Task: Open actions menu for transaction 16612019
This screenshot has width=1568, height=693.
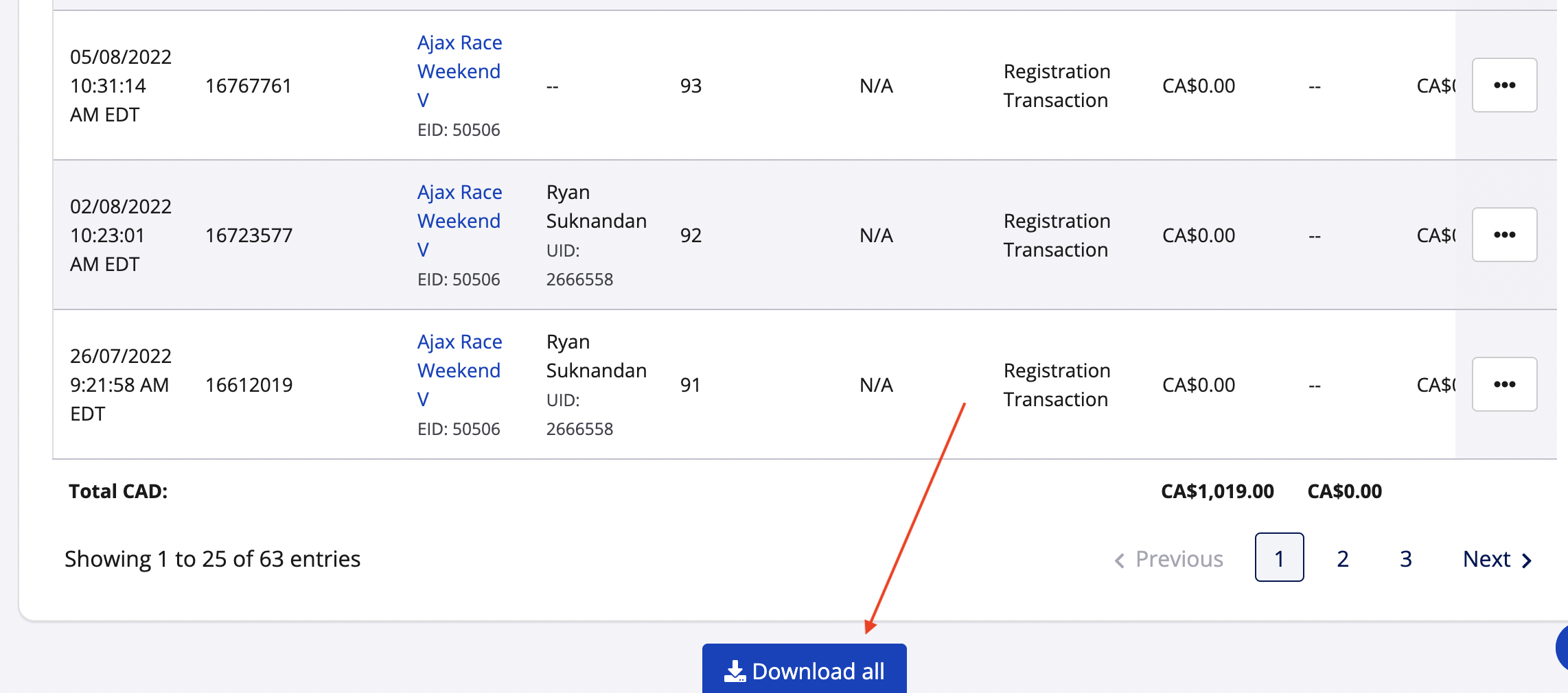Action: pos(1503,384)
